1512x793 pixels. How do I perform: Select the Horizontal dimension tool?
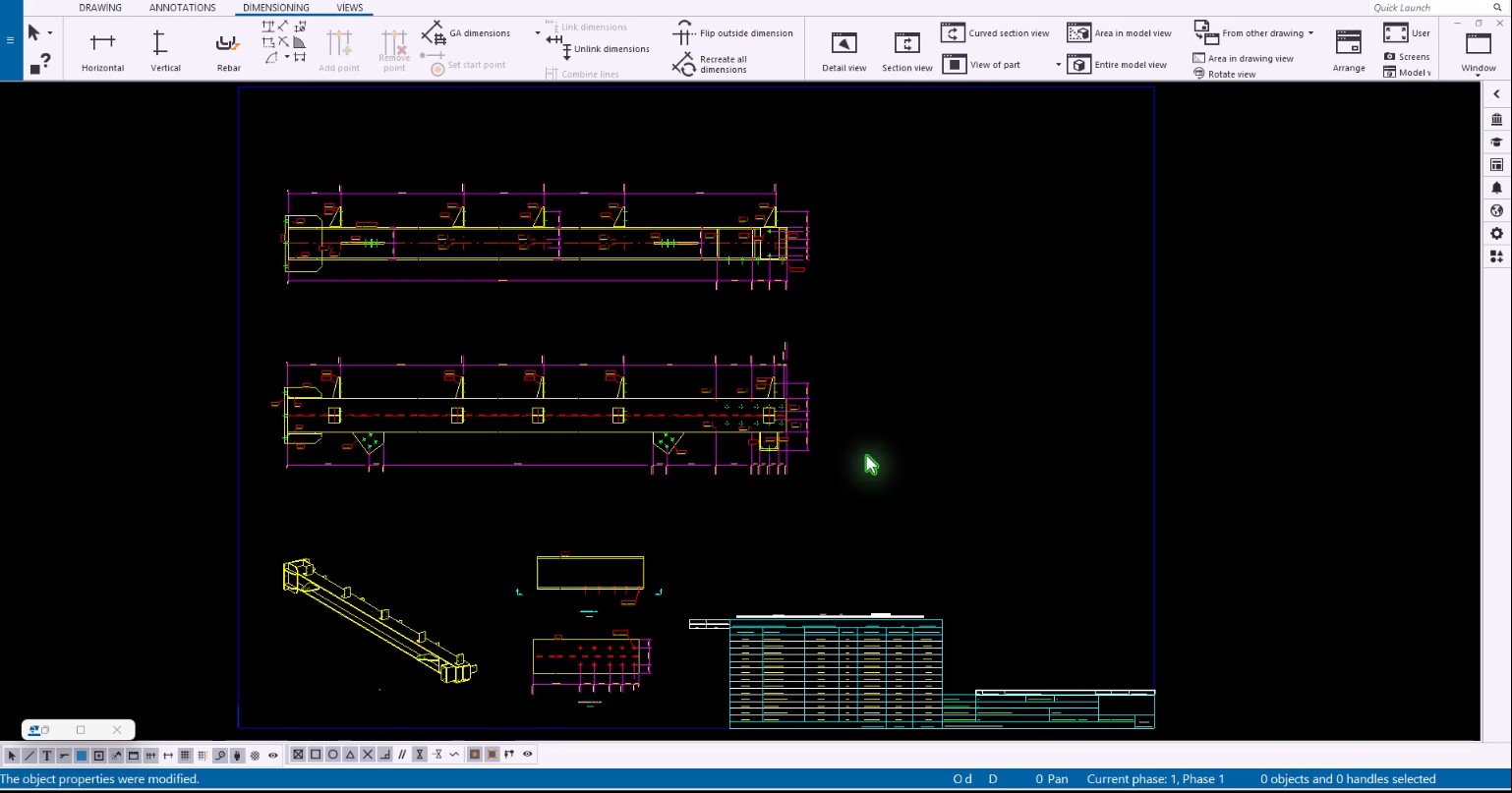pyautogui.click(x=102, y=52)
